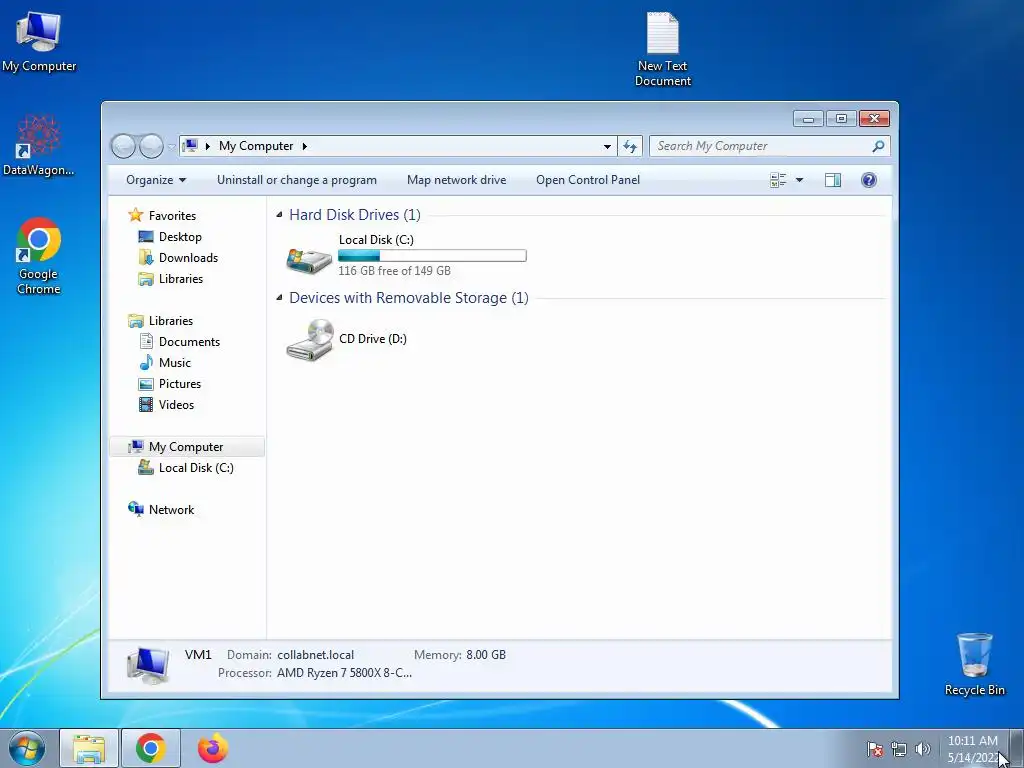Click Devices with Removable Storage header text
Screen dimensions: 1024x768
(409, 298)
